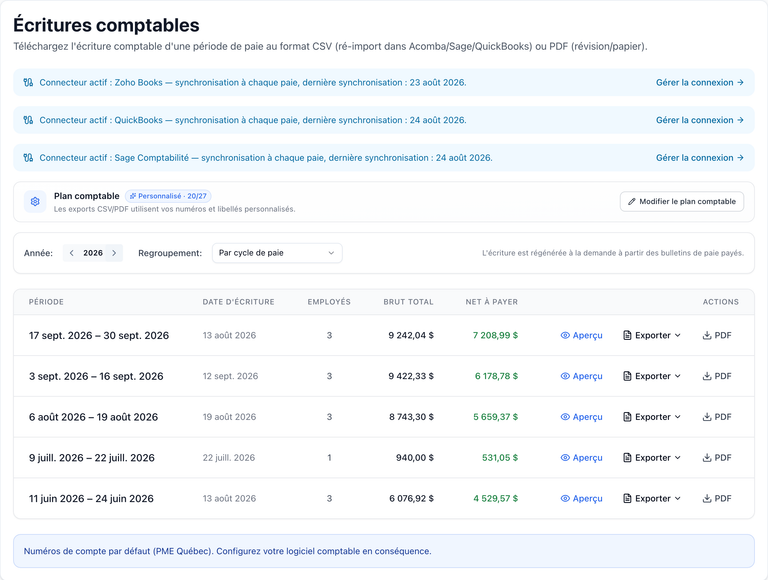Expand Exporter menu for 17 sept. – 30 sept. row
Screen dimensions: 768x580
click(652, 336)
